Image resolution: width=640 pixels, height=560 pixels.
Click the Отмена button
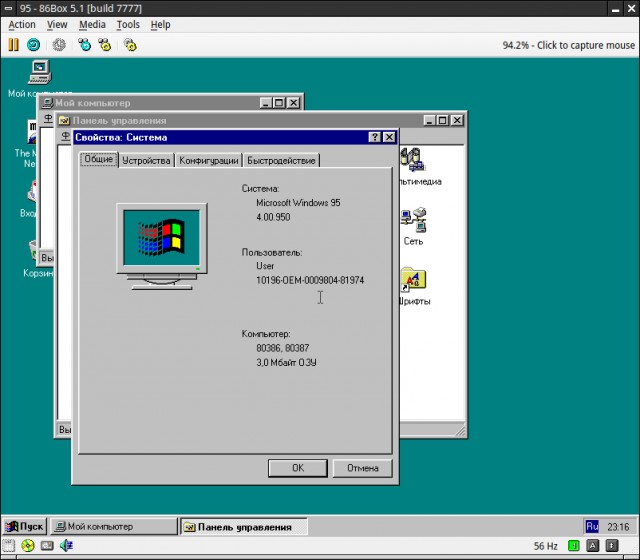point(362,468)
